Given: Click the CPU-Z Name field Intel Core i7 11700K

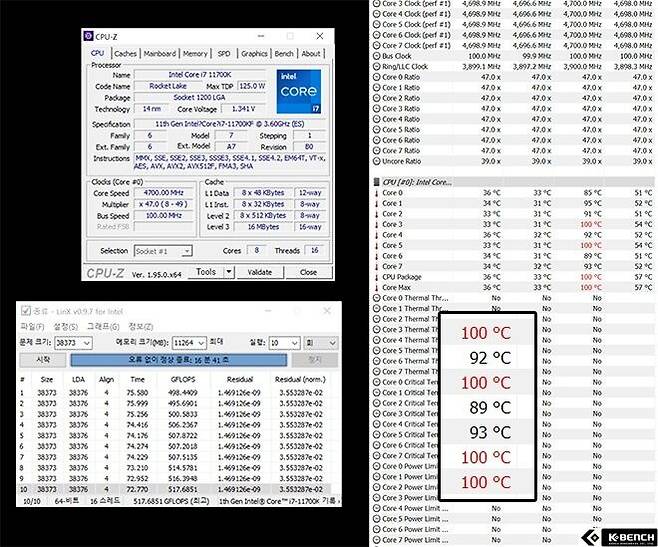Looking at the screenshot, I should click(x=199, y=75).
